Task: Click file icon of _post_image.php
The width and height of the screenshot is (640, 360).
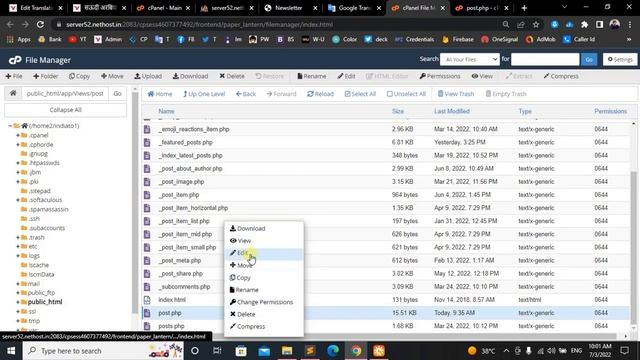Action: [x=147, y=182]
